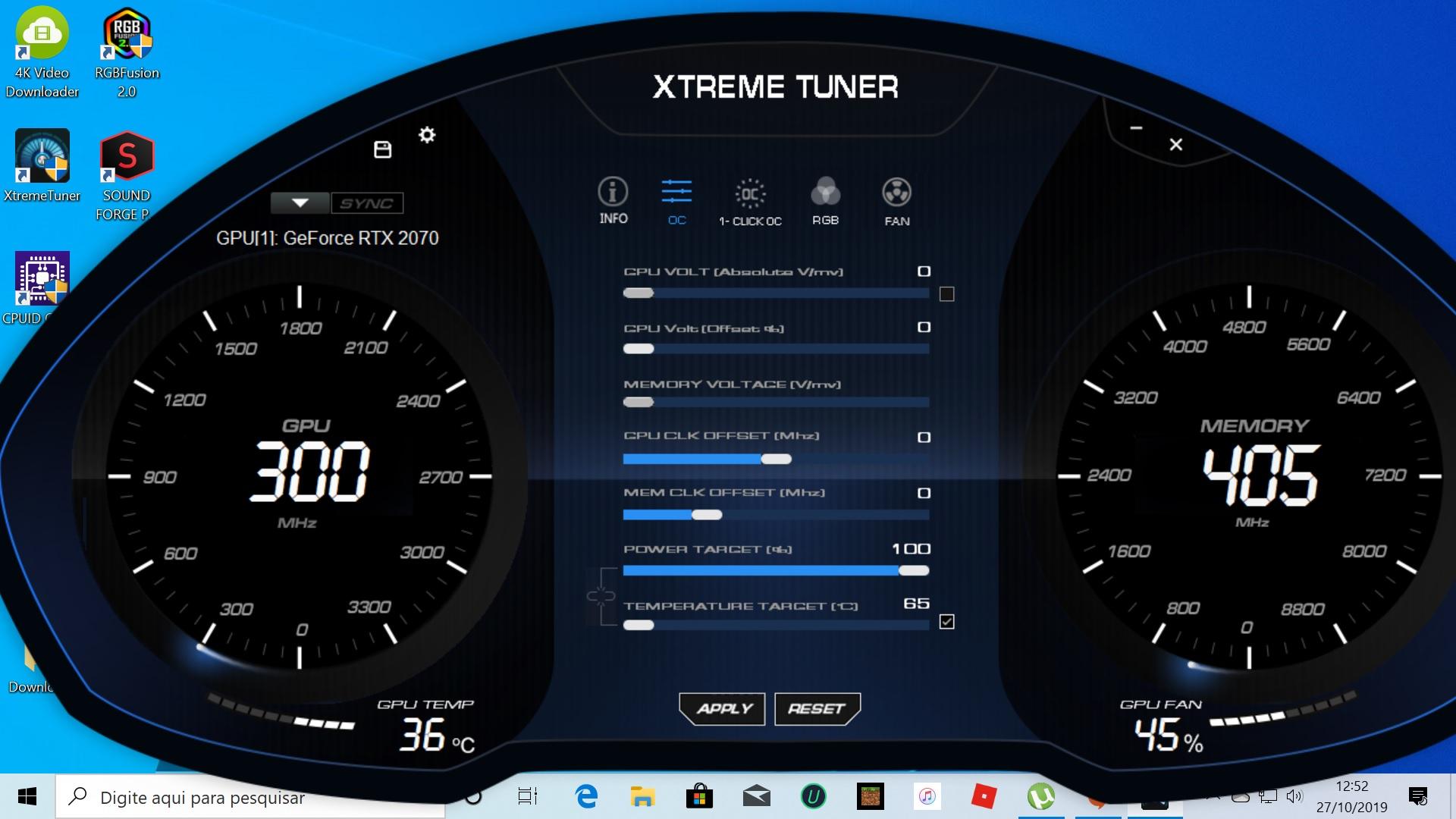Open the RGB lighting tab
The height and width of the screenshot is (819, 1456).
825,202
